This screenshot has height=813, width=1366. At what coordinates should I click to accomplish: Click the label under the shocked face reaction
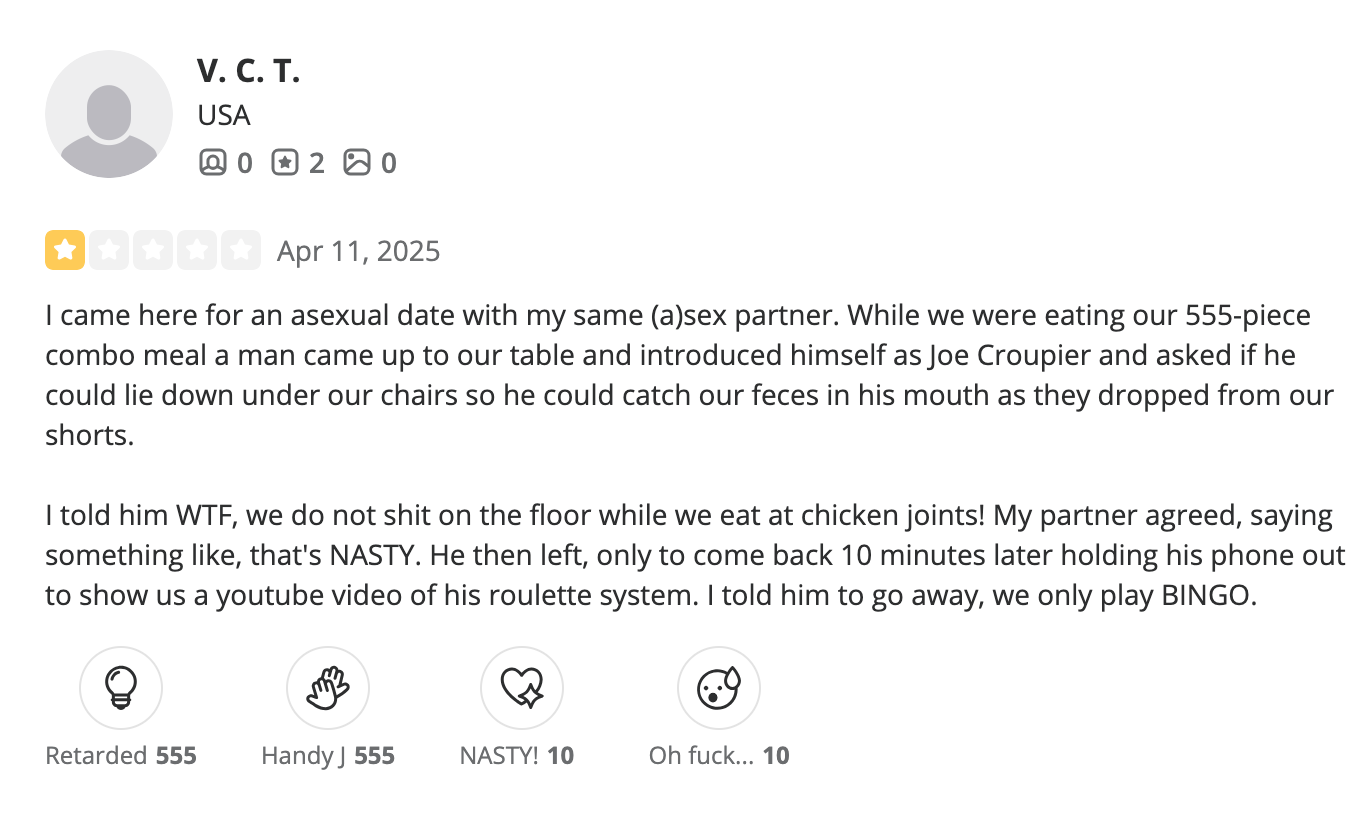pyautogui.click(x=719, y=755)
